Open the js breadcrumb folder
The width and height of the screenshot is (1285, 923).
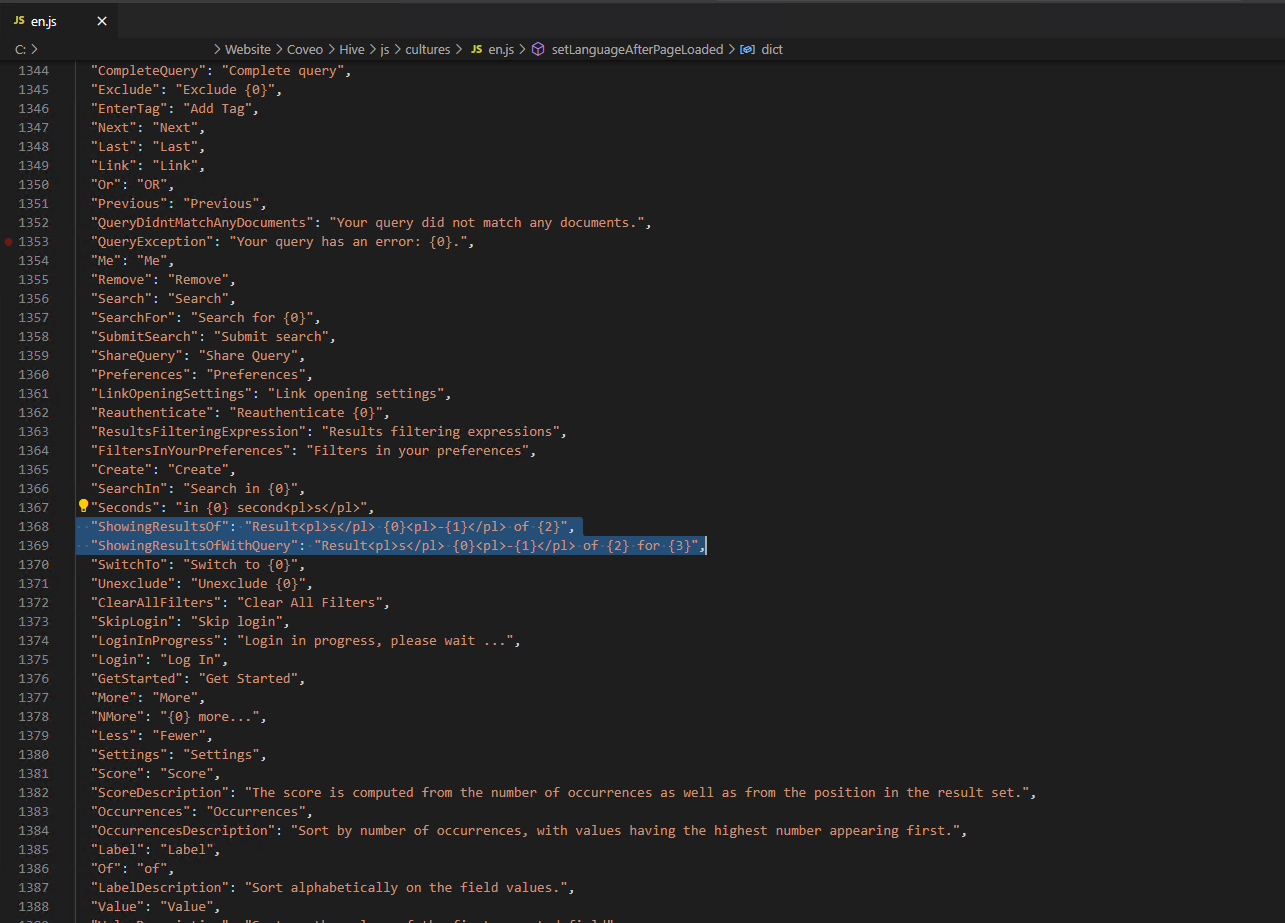[x=384, y=49]
